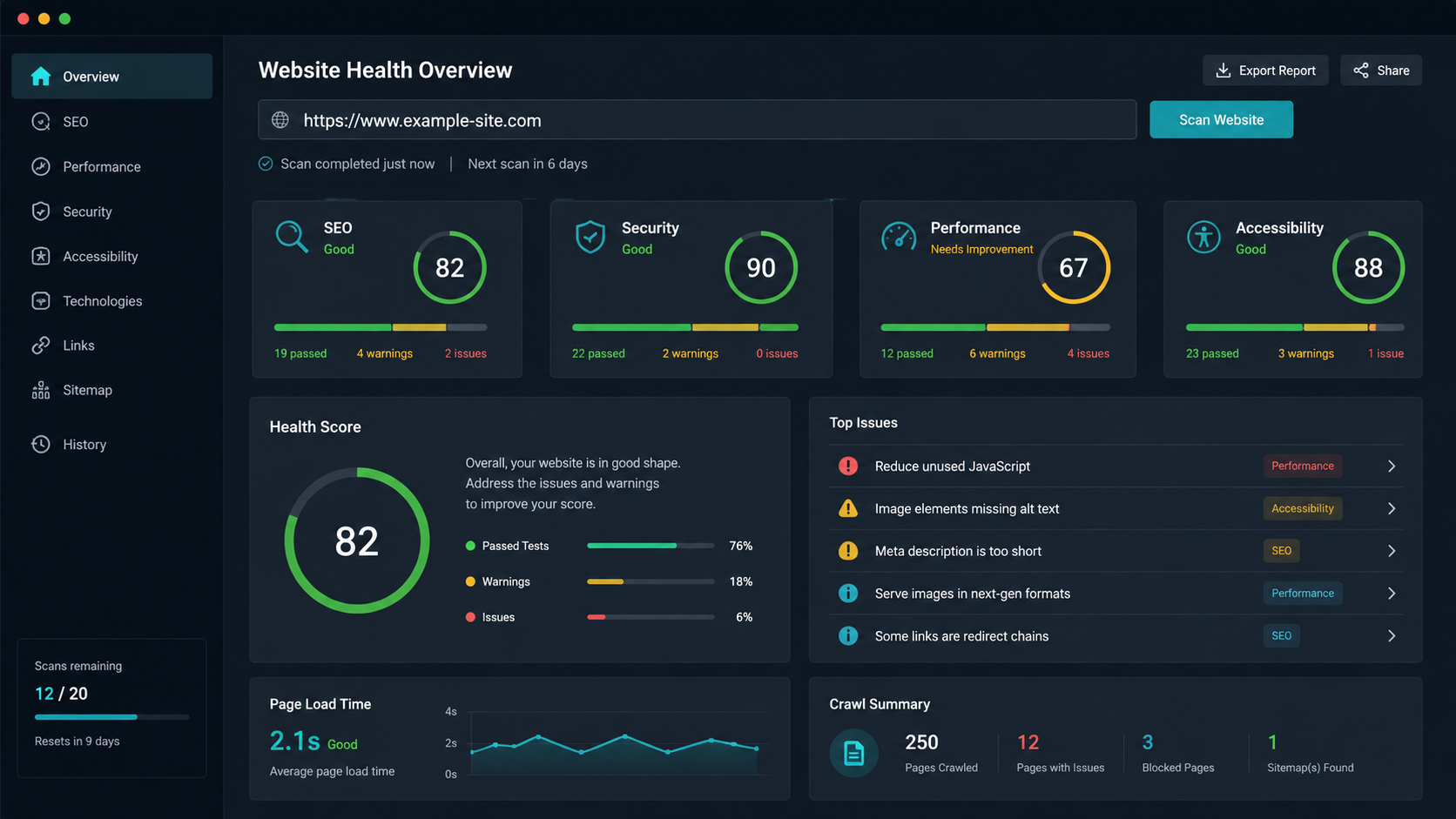
Task: Click the SEO tag on meta description row
Action: pyautogui.click(x=1281, y=551)
